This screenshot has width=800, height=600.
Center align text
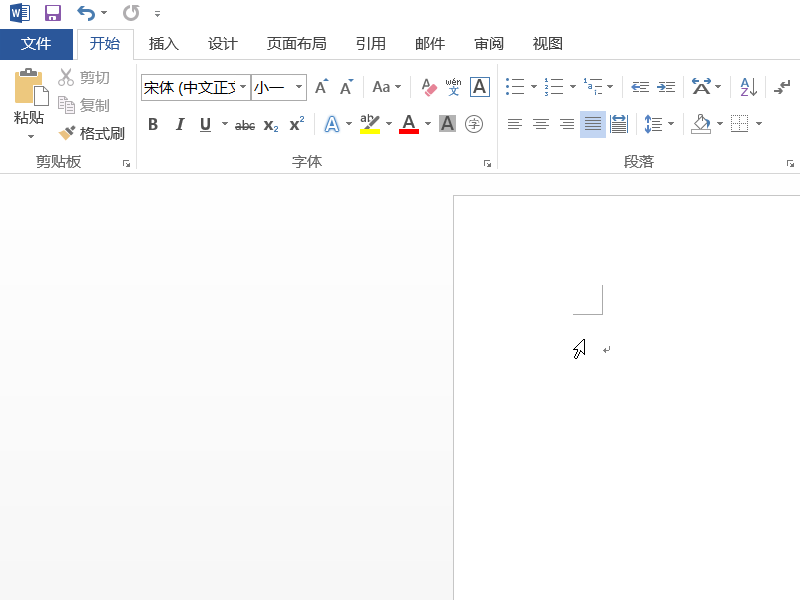(x=541, y=124)
